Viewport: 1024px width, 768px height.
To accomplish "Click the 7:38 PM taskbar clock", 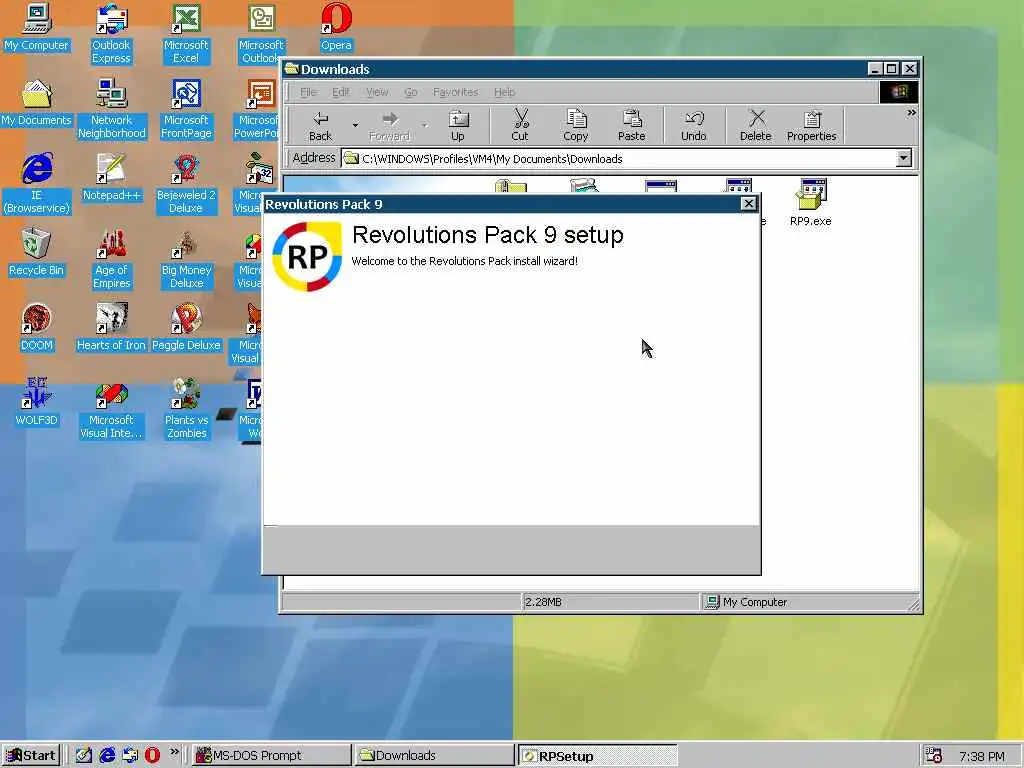I will (982, 756).
